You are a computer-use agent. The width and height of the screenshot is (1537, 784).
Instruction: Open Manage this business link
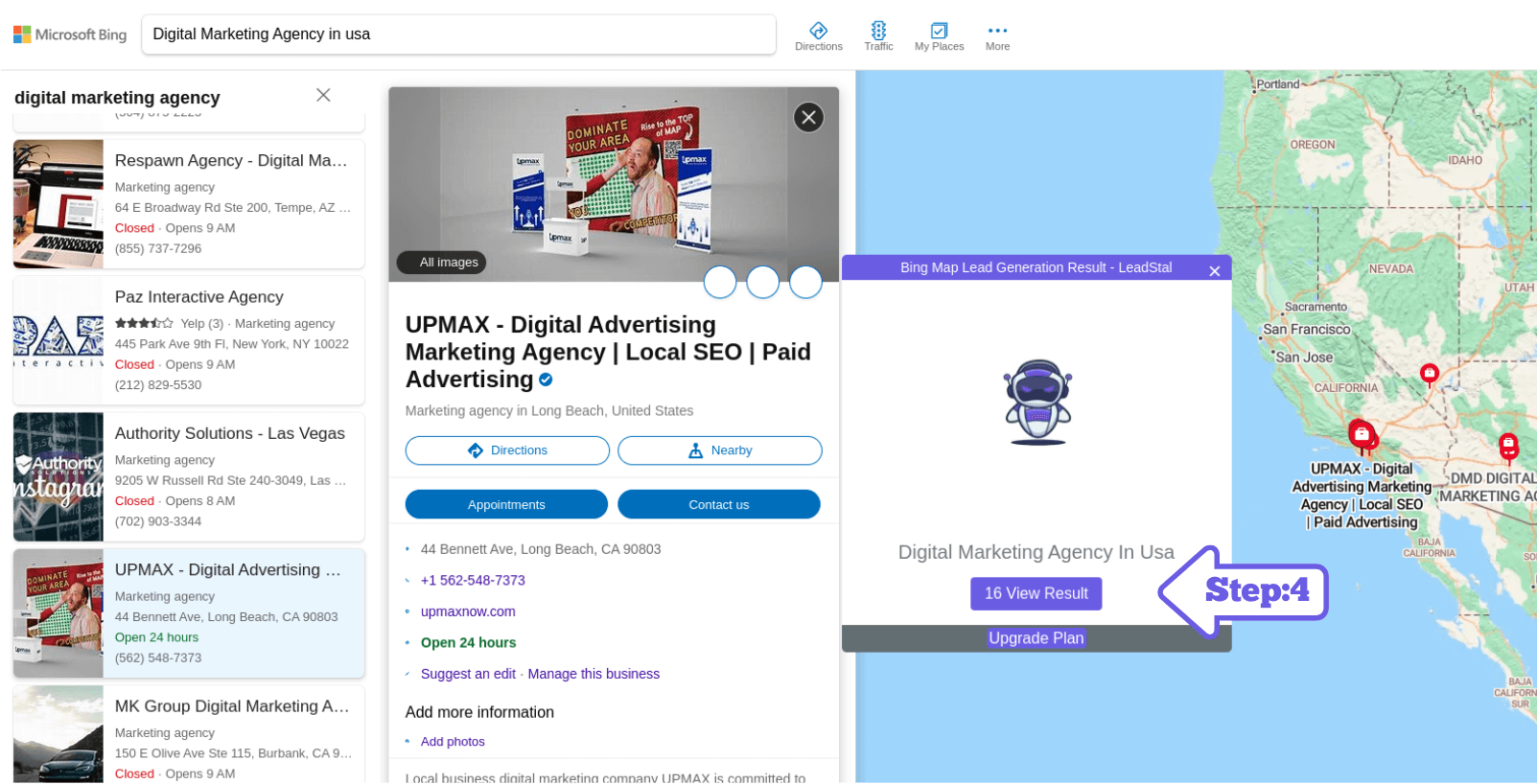tap(594, 674)
